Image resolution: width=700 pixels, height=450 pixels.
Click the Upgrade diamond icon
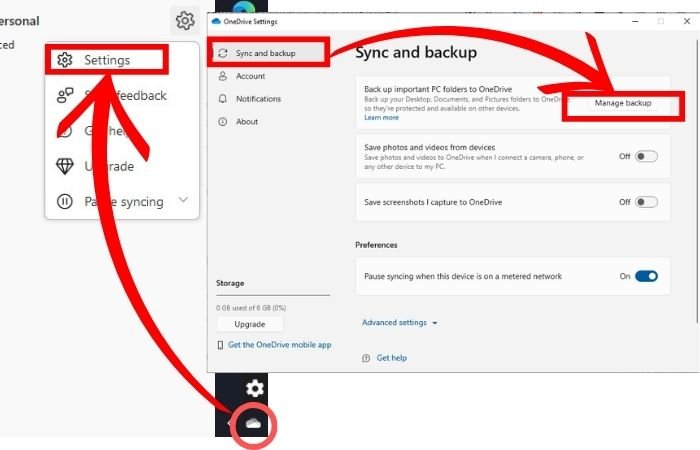pos(65,166)
